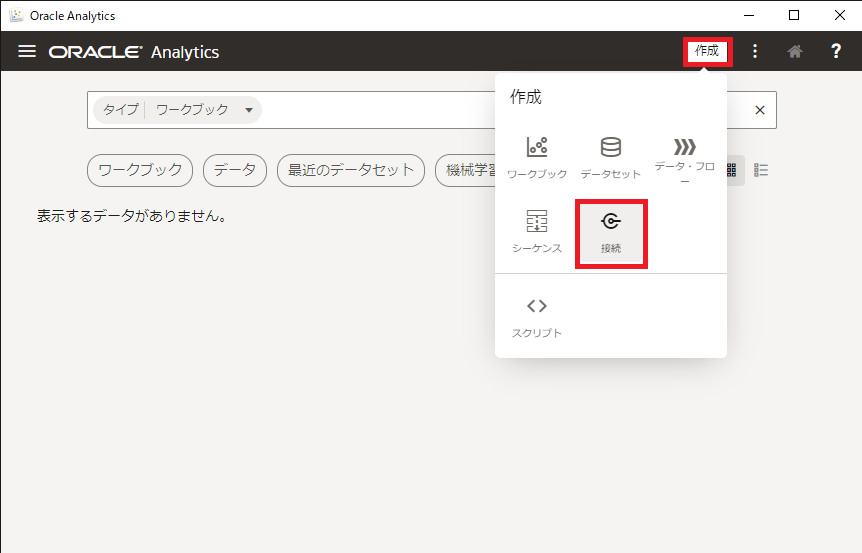Image resolution: width=862 pixels, height=553 pixels.
Task: Create a new シーケンス
Action: (x=537, y=231)
